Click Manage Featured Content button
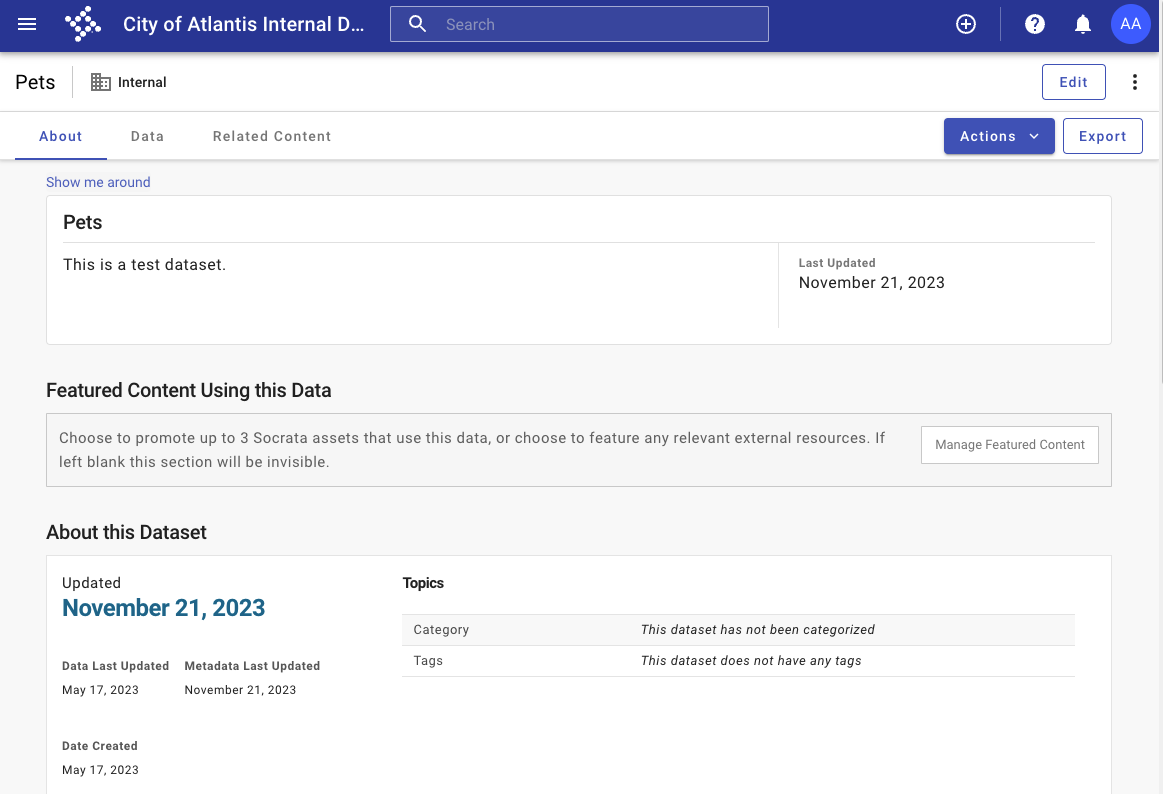This screenshot has width=1163, height=794. 1009,444
